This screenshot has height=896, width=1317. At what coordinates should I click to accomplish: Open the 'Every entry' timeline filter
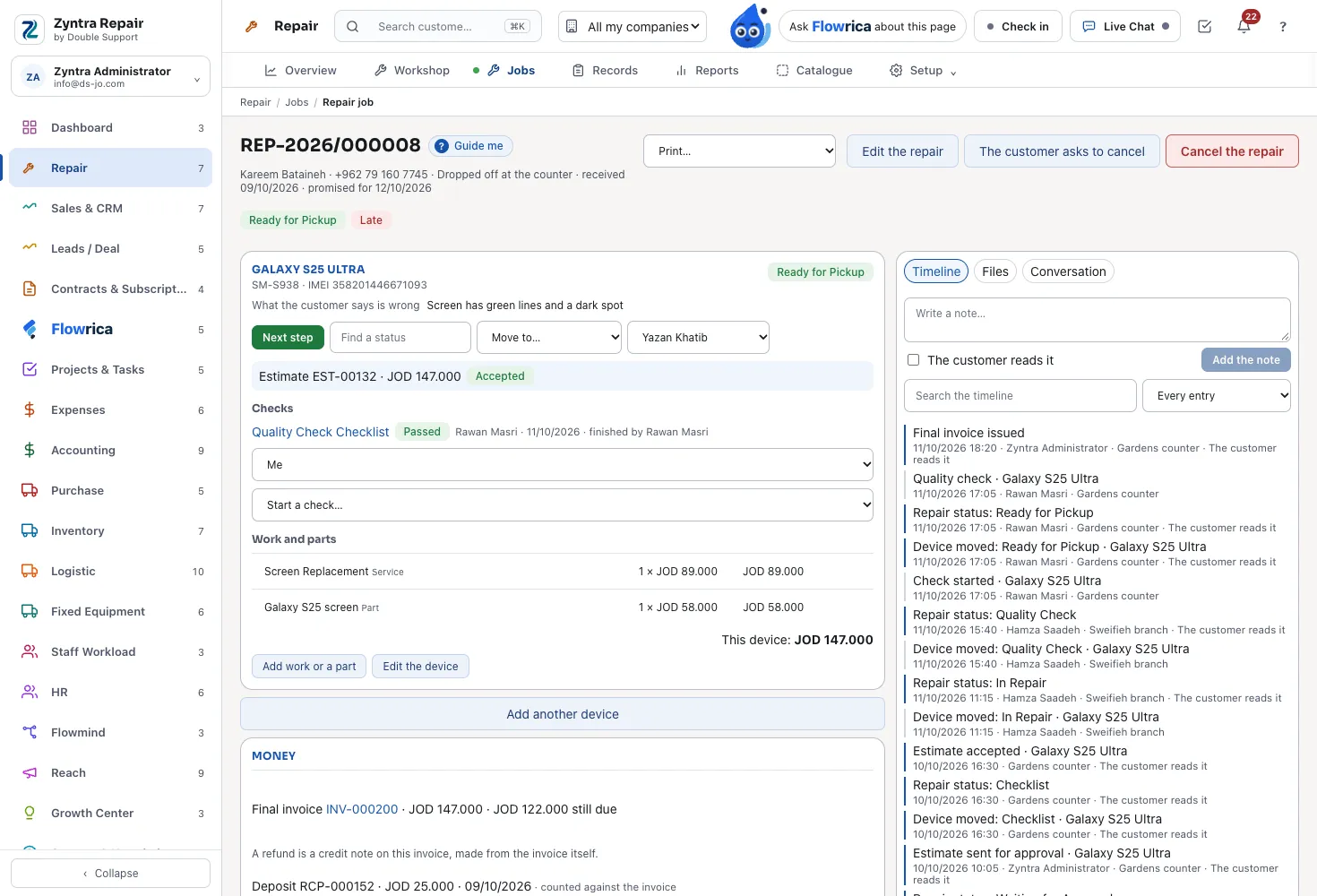point(1217,396)
